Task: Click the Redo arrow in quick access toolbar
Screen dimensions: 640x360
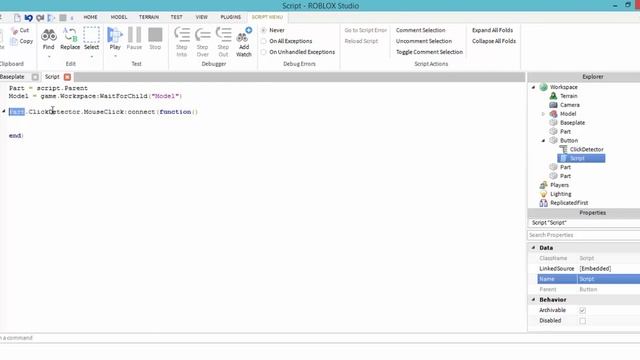Action: (x=40, y=18)
